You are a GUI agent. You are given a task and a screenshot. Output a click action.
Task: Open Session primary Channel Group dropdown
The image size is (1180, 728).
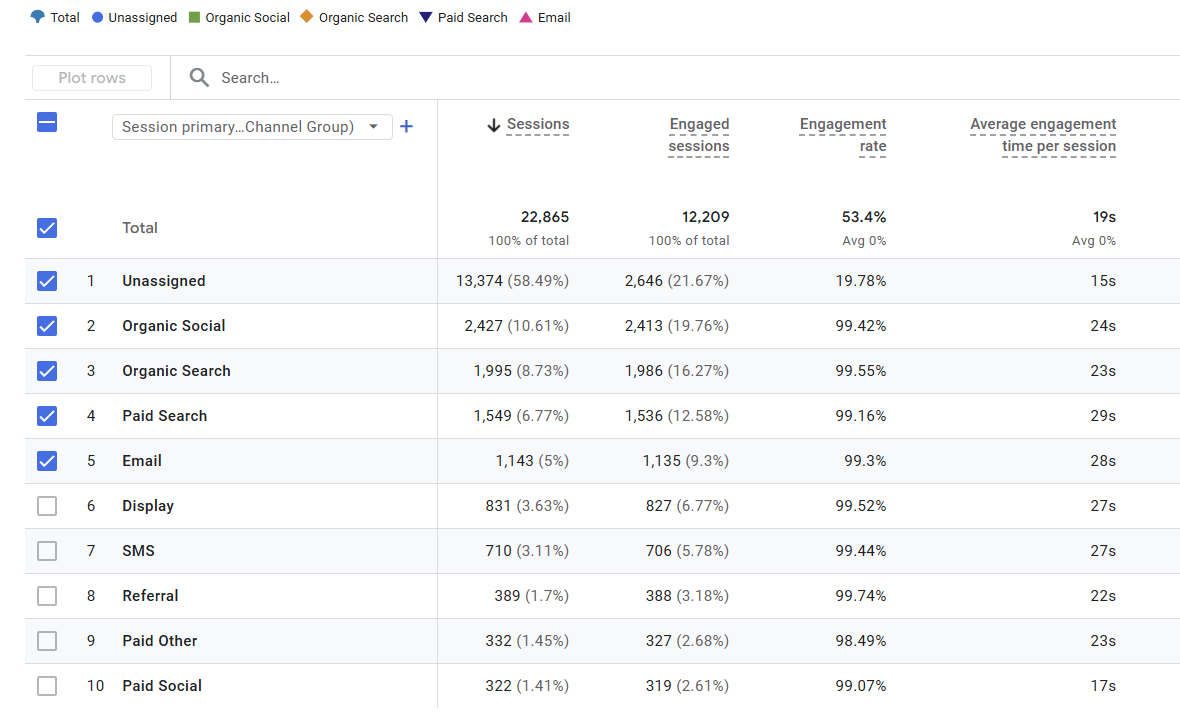252,126
